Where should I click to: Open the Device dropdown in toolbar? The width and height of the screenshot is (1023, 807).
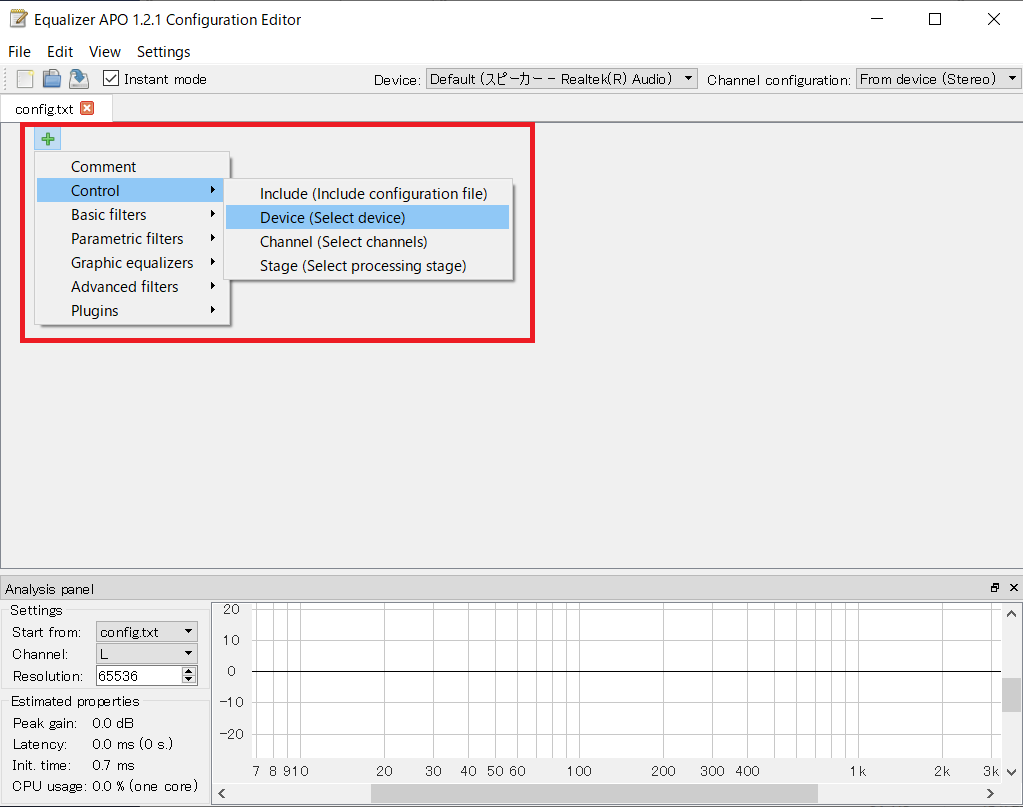coord(562,79)
